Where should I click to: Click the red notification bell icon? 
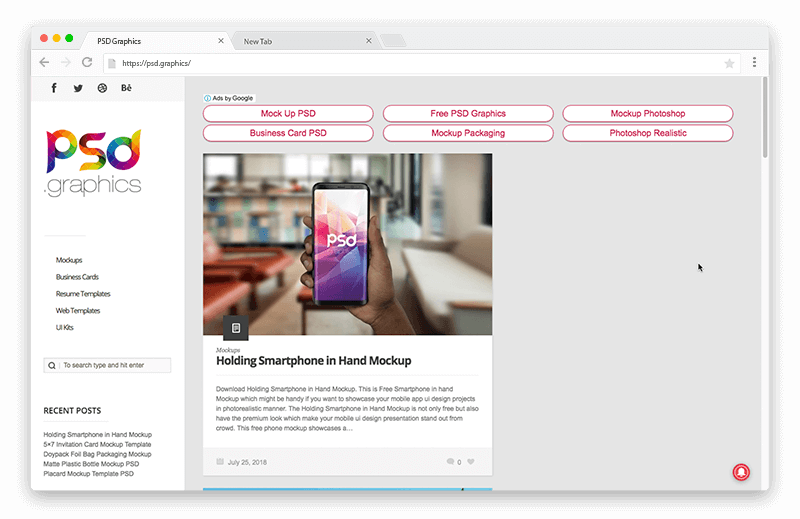(x=741, y=472)
